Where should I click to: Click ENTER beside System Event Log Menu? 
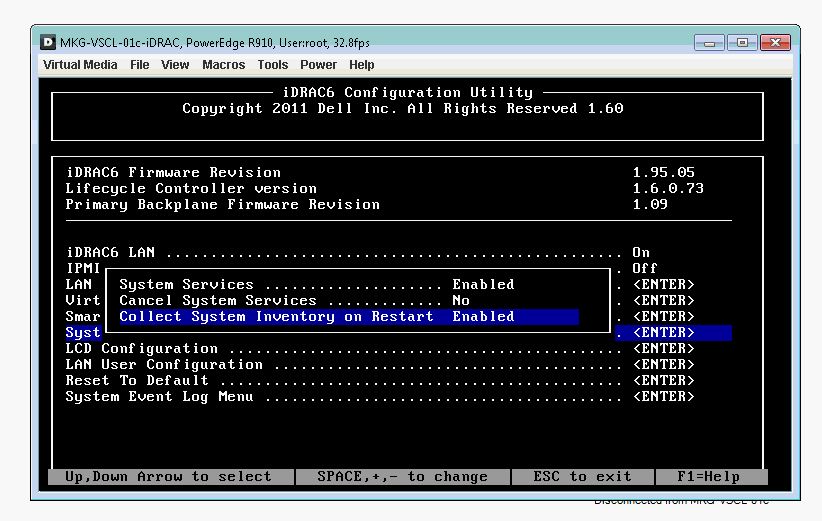(x=664, y=397)
